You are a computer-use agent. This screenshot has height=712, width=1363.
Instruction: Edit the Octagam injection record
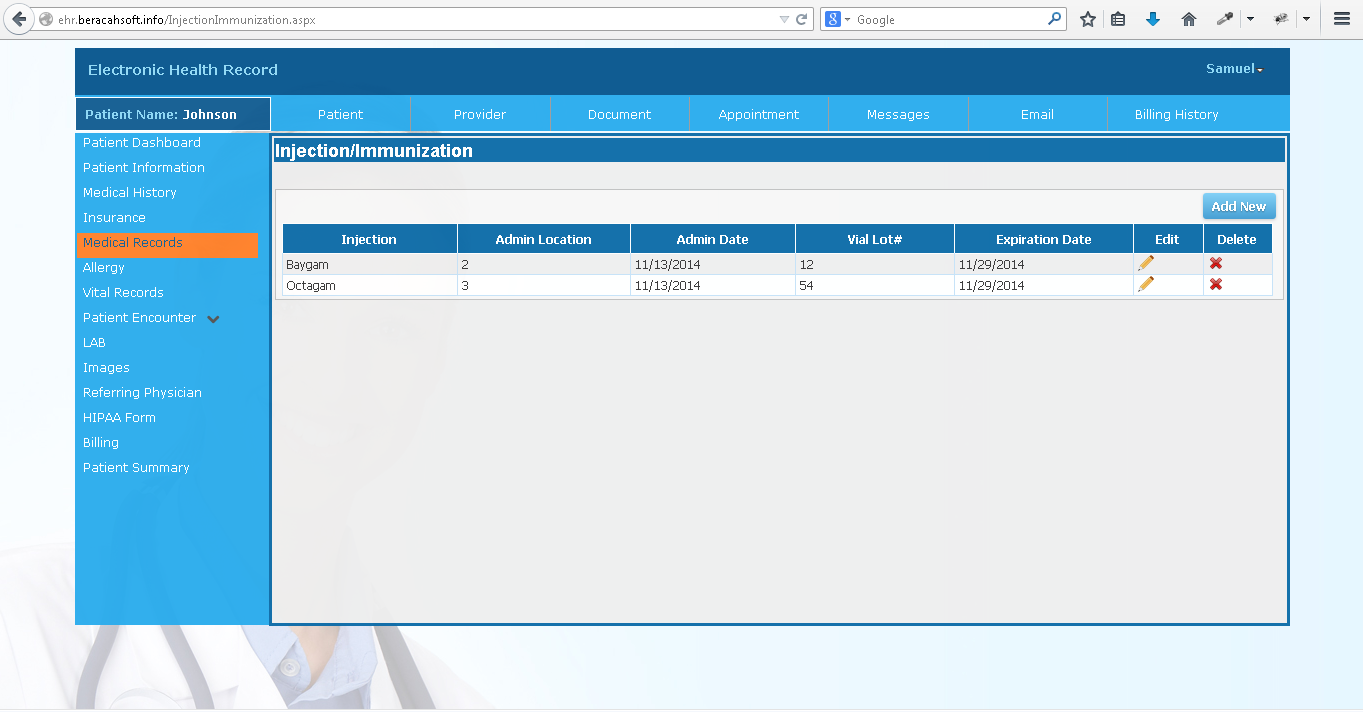point(1146,284)
